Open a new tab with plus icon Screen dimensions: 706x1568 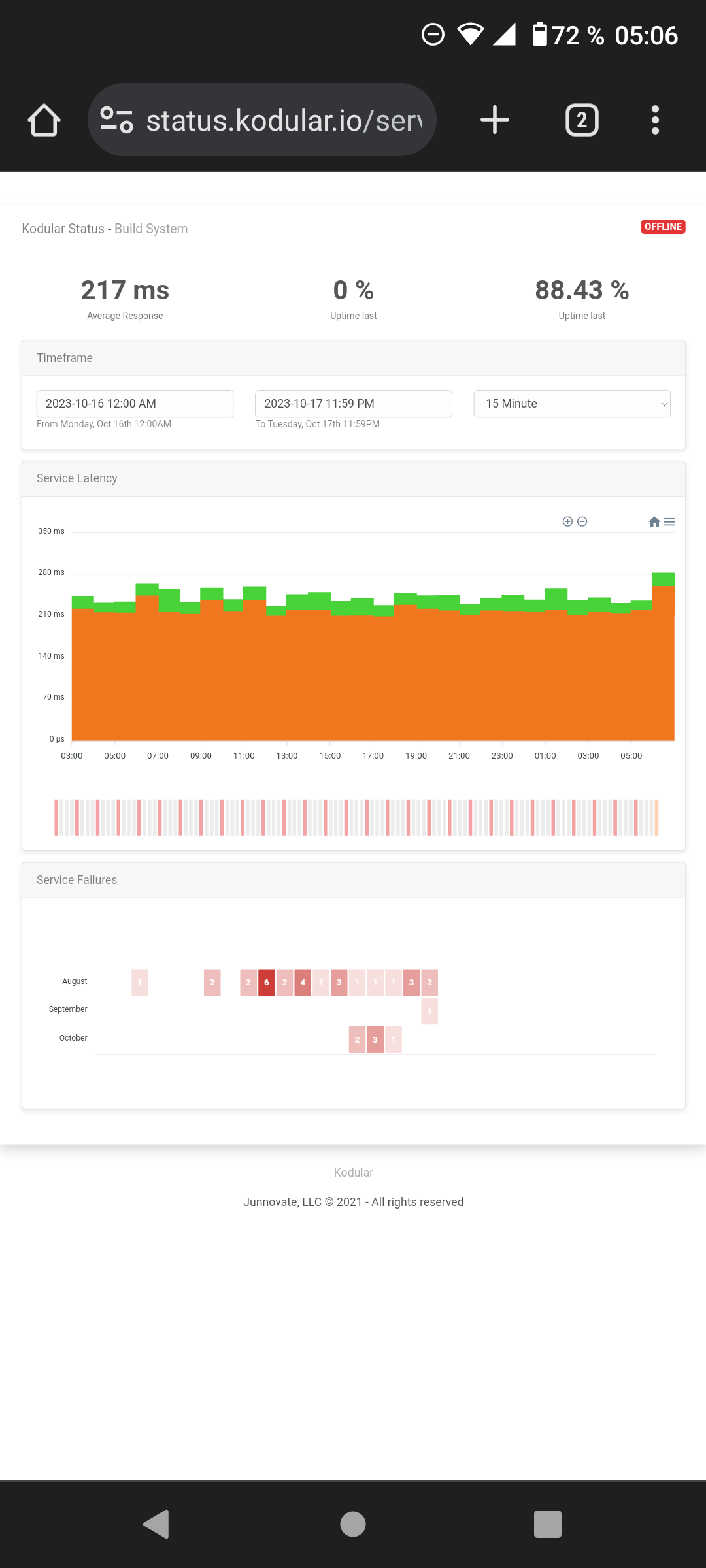click(x=495, y=120)
